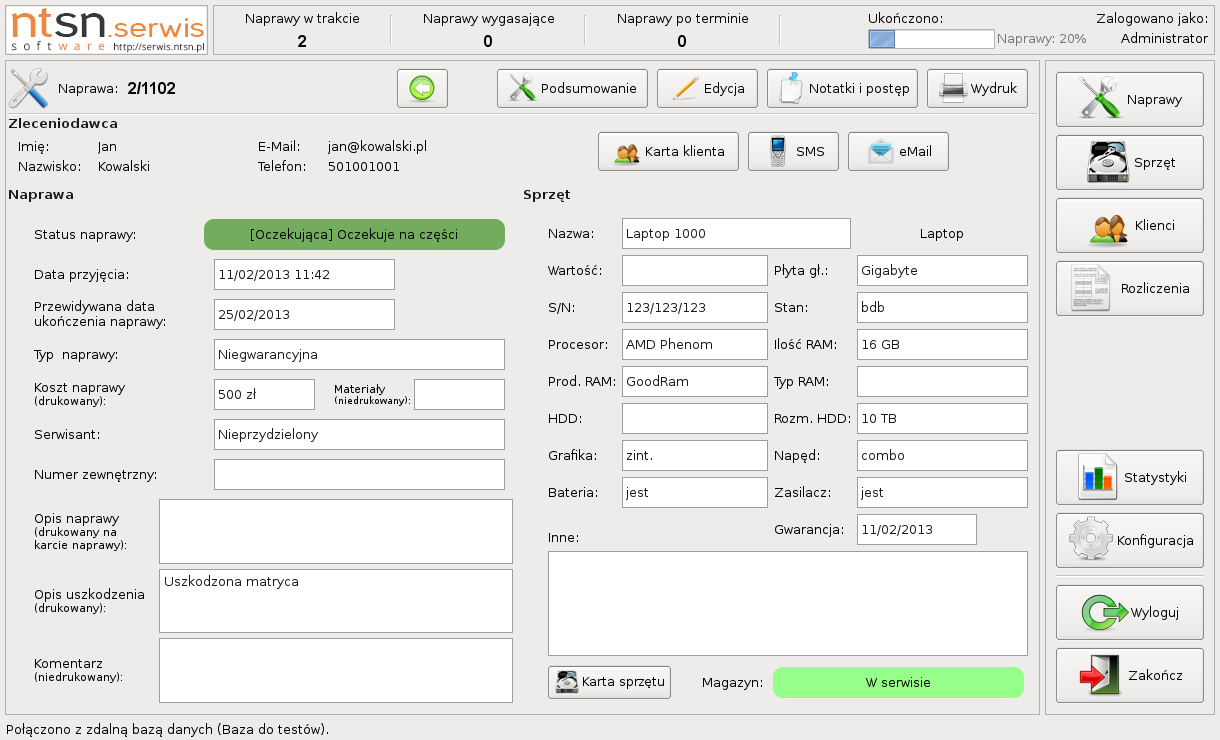The width and height of the screenshot is (1220, 740).
Task: Click the email address jan@kowalski.pl
Action: tap(377, 146)
